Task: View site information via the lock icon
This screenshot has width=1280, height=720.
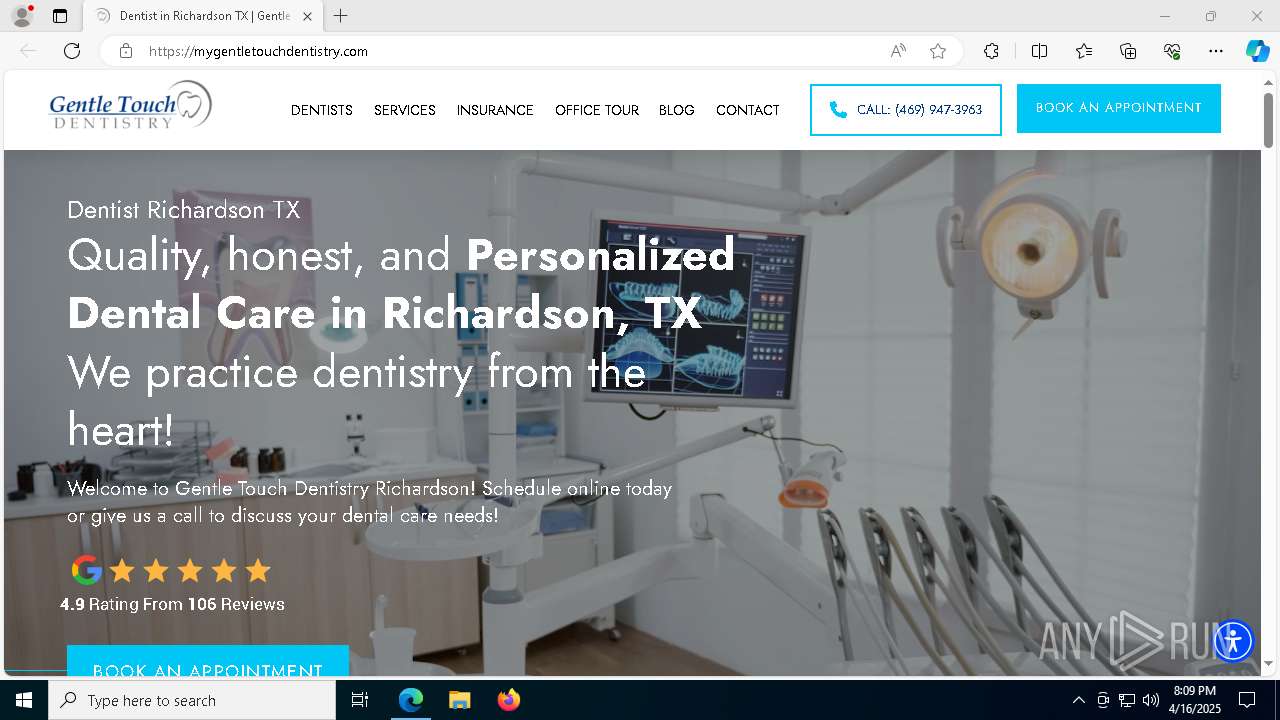Action: pos(126,51)
